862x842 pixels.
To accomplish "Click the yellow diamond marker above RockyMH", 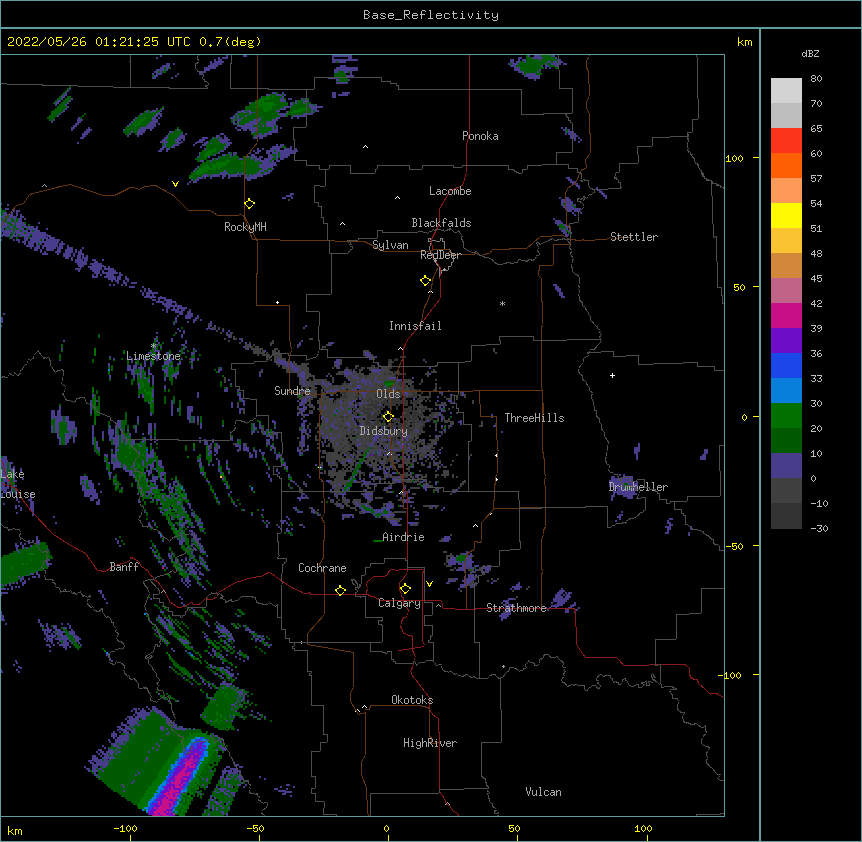I will coord(249,203).
